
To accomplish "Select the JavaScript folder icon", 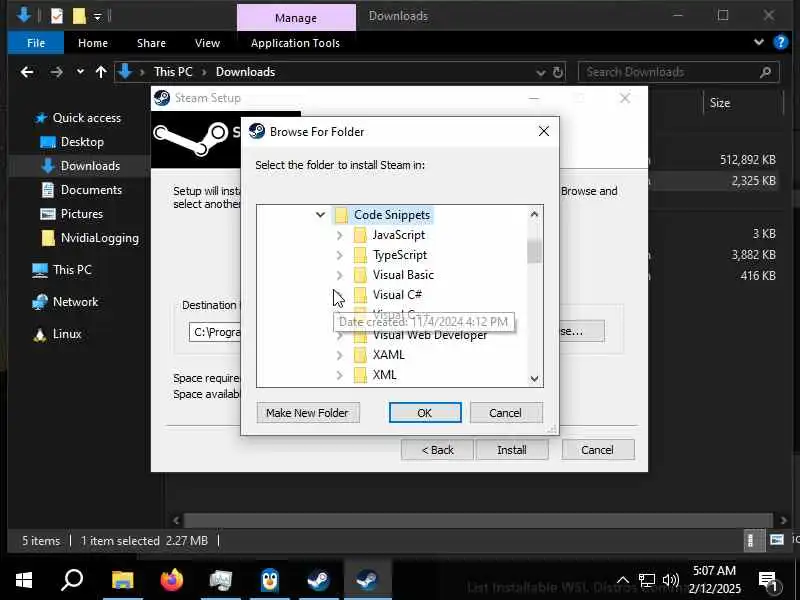I will (360, 235).
